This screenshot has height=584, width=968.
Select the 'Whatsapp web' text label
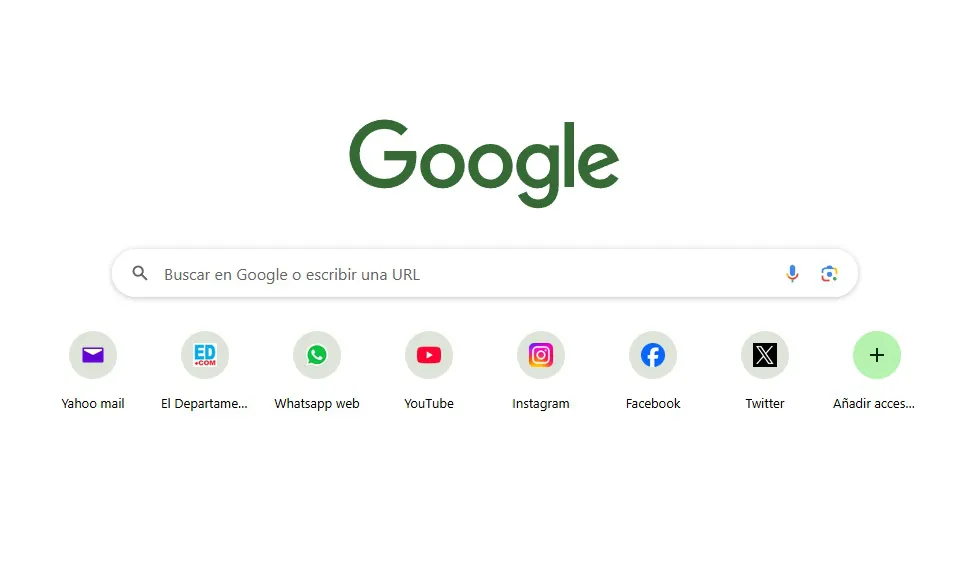click(x=317, y=404)
